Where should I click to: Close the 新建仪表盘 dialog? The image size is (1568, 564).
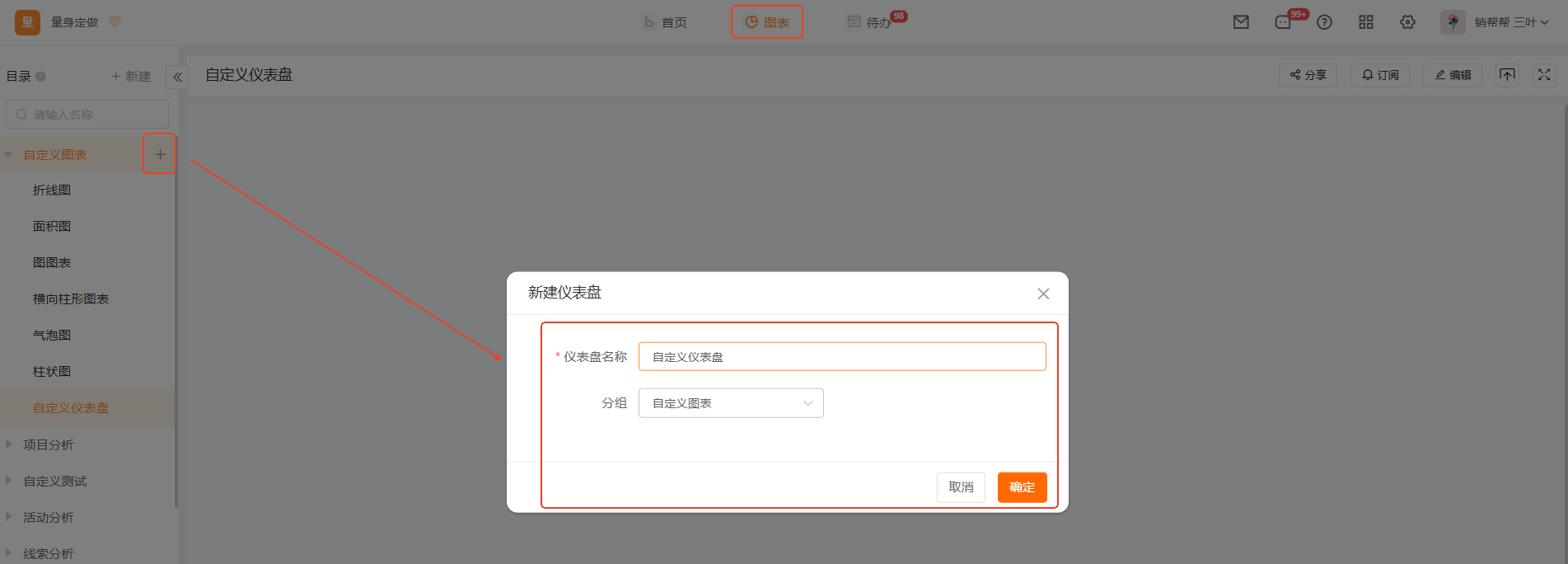tap(1043, 294)
